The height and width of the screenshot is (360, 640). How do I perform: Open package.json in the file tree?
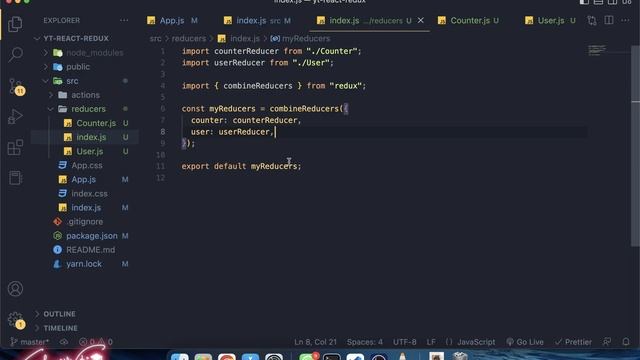[x=91, y=236]
